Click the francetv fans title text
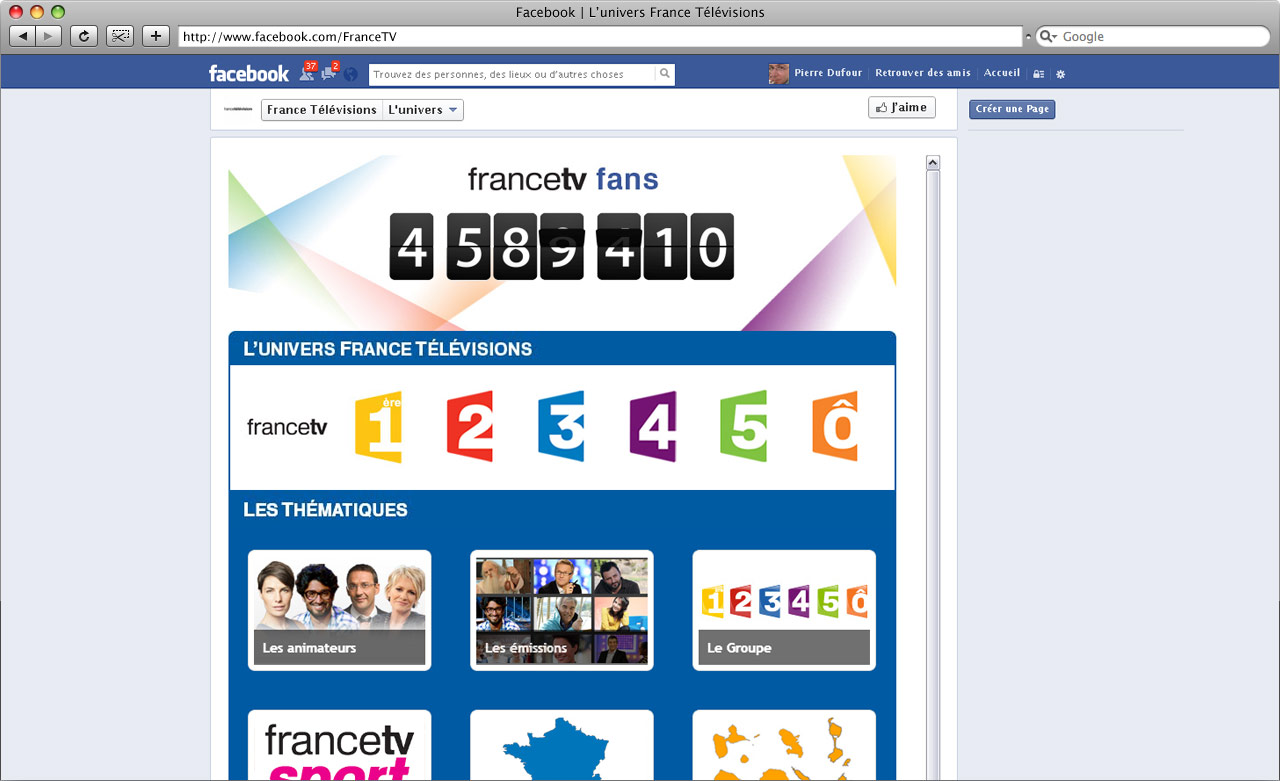 tap(563, 179)
